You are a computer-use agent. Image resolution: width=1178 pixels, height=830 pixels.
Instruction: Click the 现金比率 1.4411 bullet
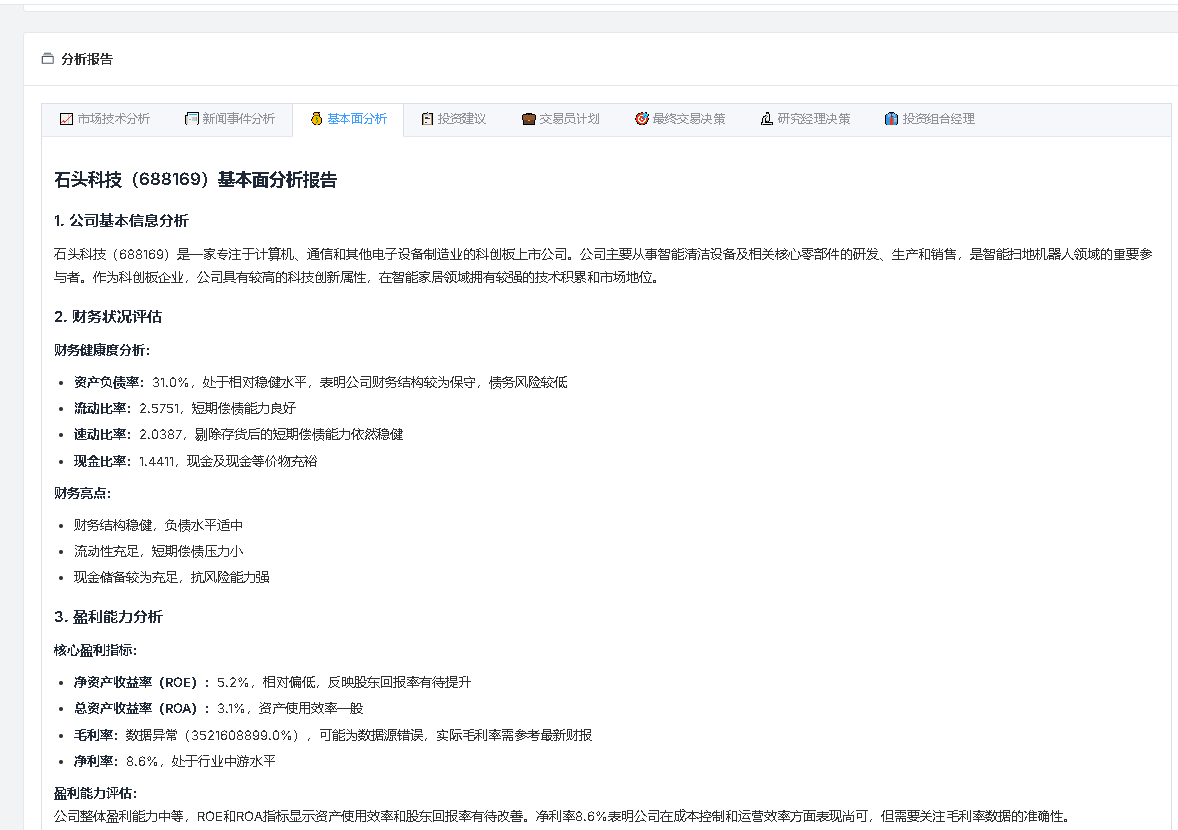[195, 461]
